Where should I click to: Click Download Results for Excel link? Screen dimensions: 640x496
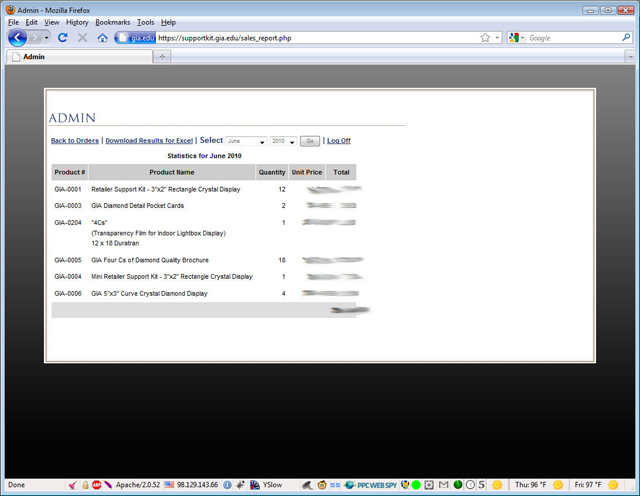click(x=149, y=140)
